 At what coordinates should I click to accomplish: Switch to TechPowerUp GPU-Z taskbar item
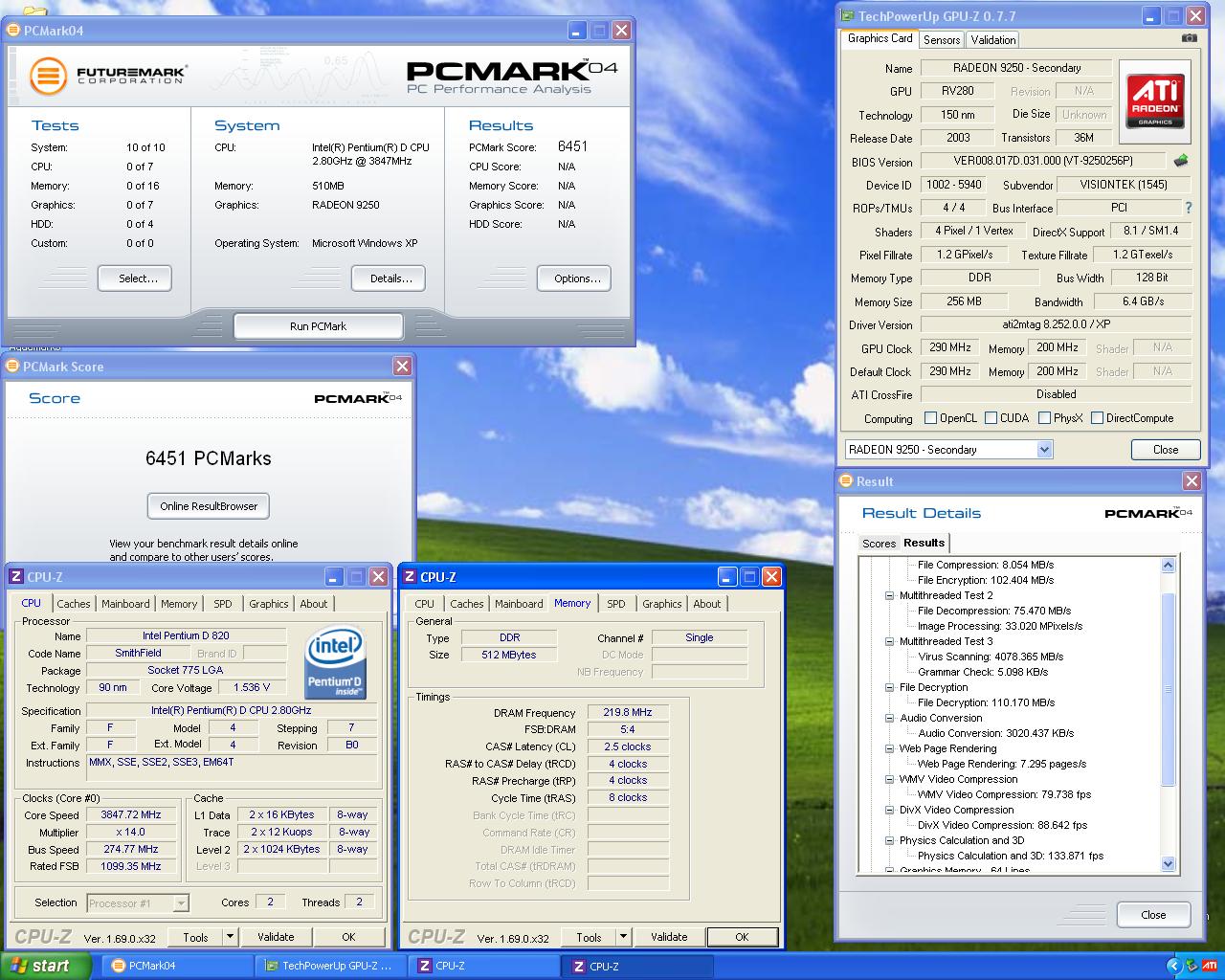click(331, 966)
